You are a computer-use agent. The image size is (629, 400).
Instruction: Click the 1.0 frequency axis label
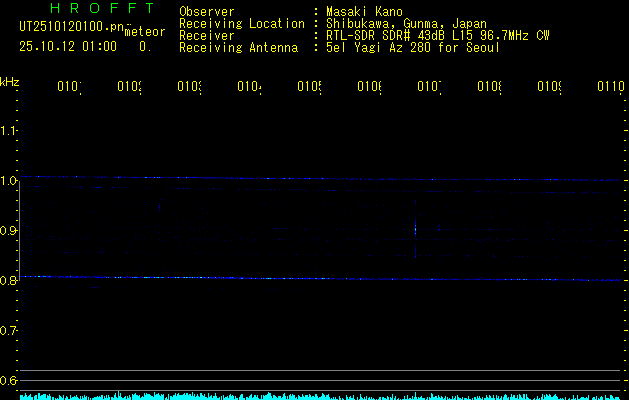click(x=9, y=181)
